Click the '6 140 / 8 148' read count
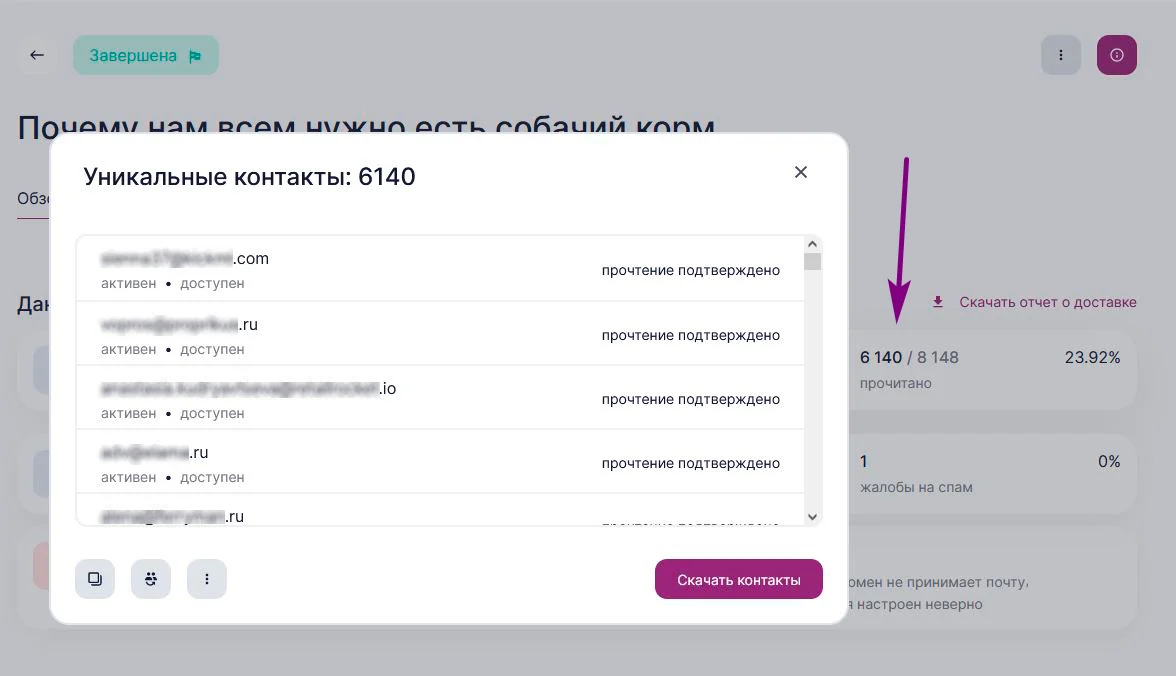 pyautogui.click(x=908, y=357)
